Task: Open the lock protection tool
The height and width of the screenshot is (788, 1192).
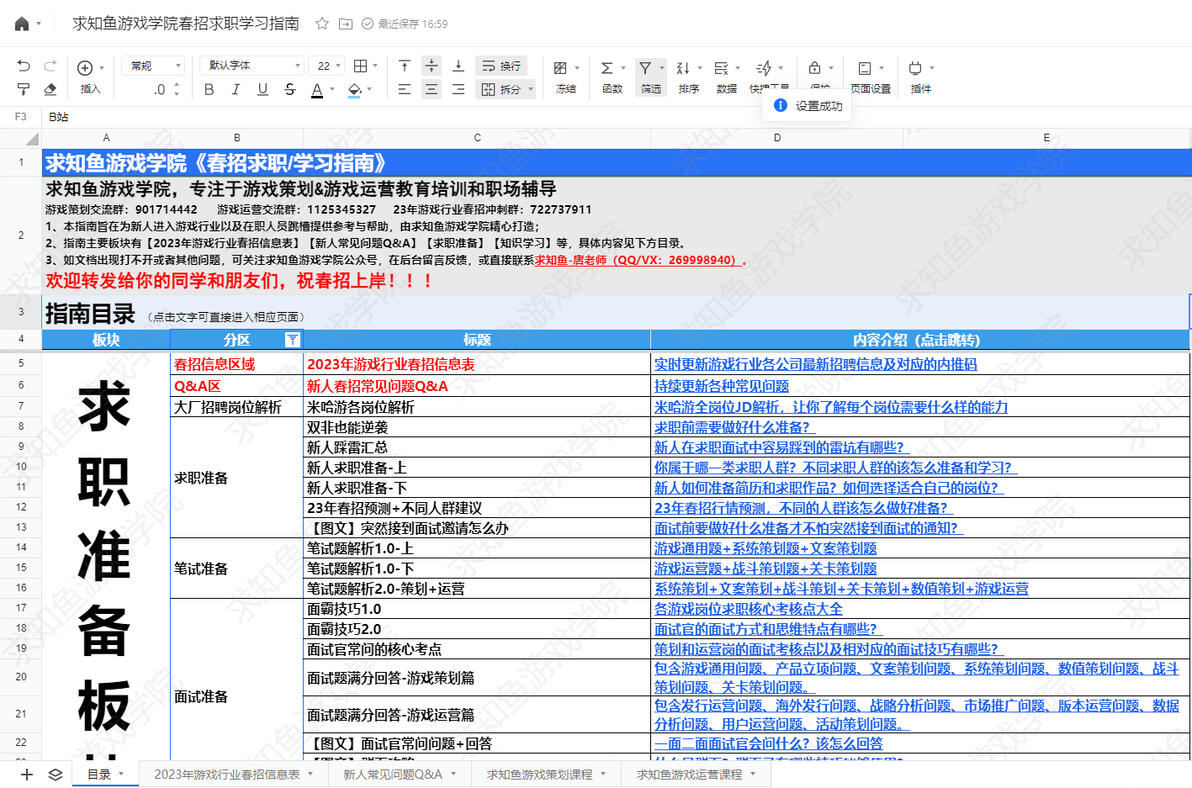Action: (x=814, y=68)
